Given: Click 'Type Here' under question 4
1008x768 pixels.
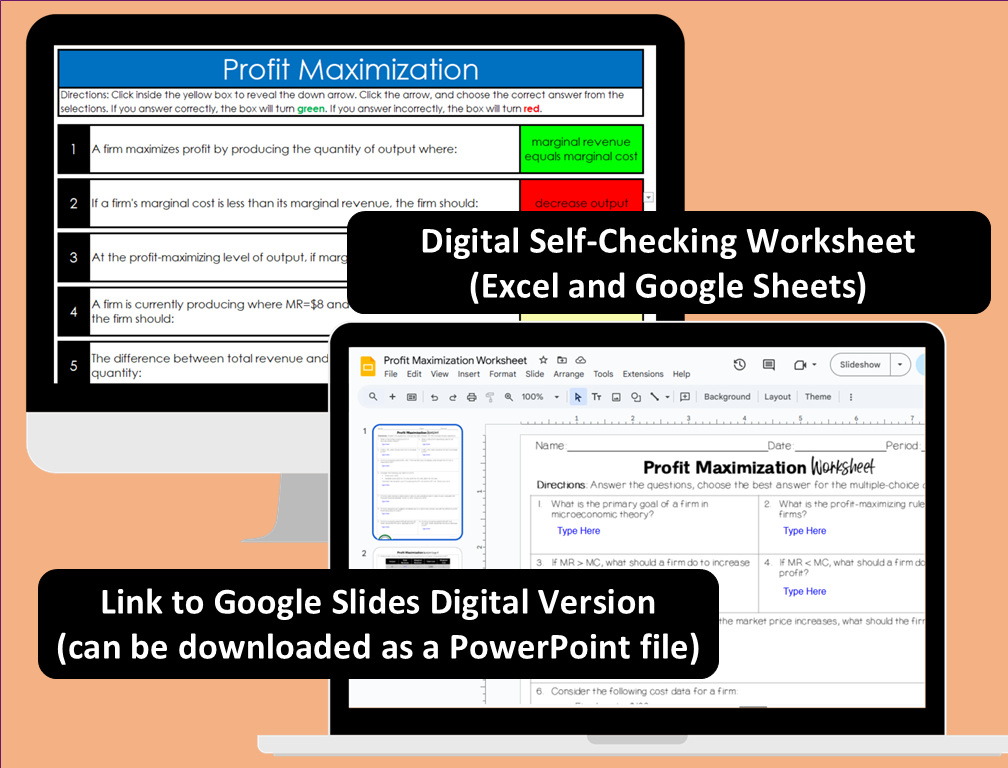Looking at the screenshot, I should click(x=804, y=591).
